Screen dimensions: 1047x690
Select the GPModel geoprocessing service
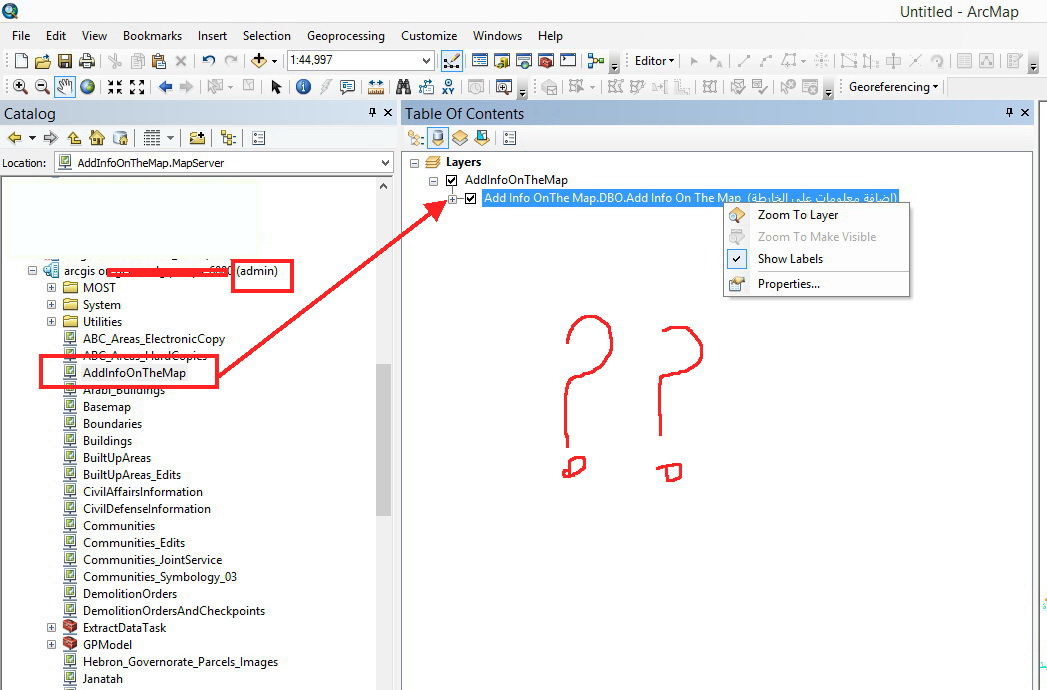tap(107, 645)
